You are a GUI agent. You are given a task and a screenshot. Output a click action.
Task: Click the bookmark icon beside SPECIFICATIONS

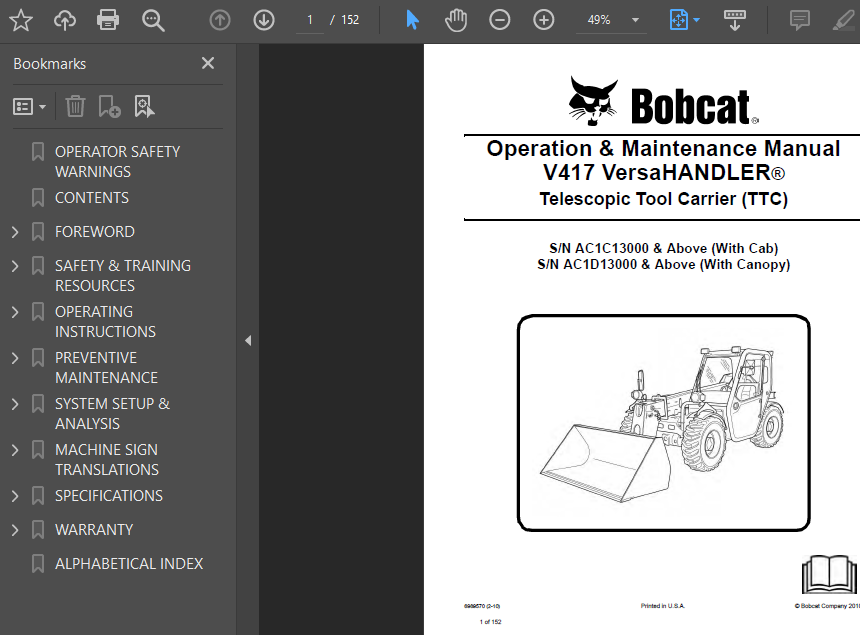point(38,496)
